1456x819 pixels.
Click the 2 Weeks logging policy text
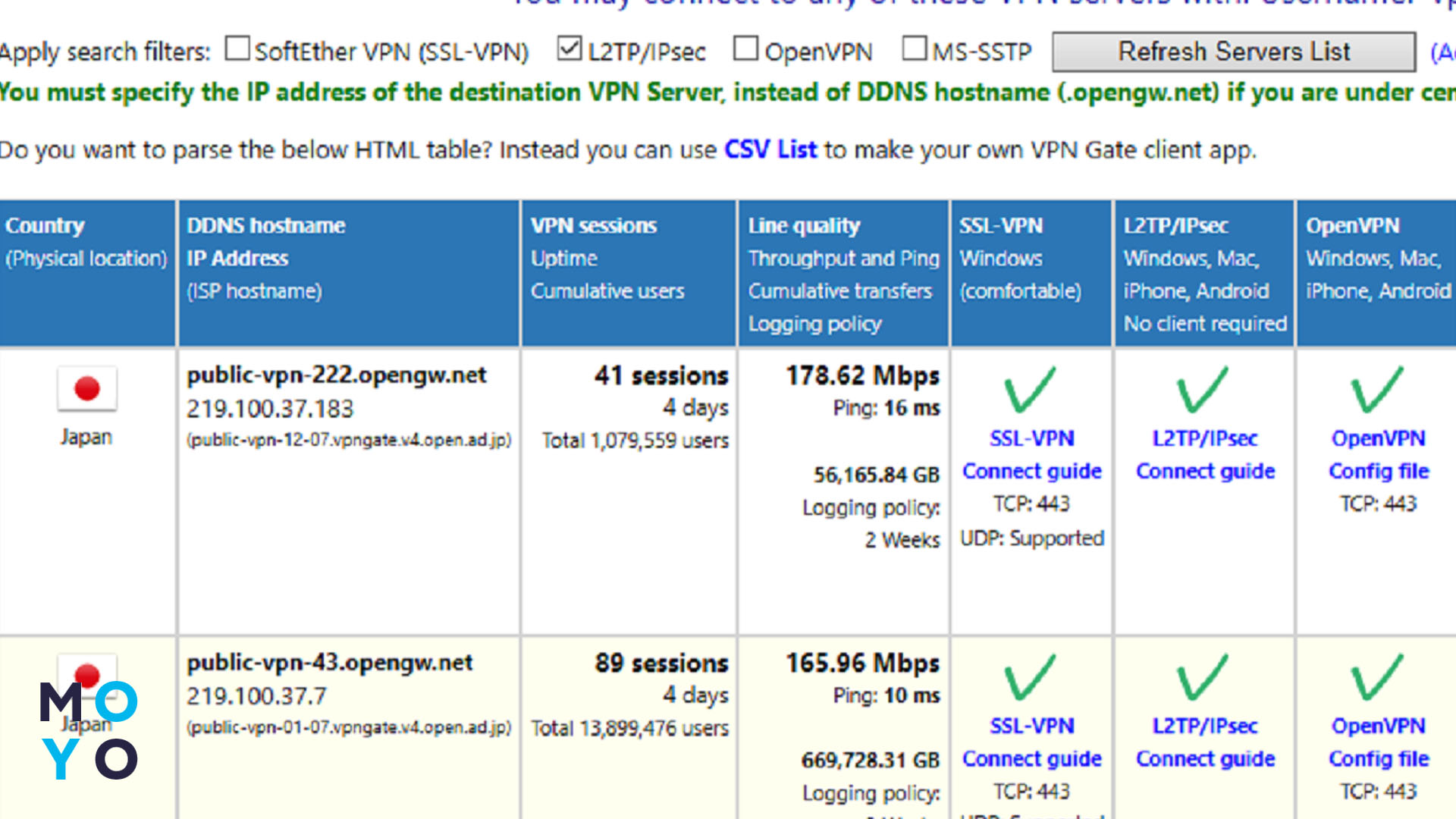pos(902,540)
